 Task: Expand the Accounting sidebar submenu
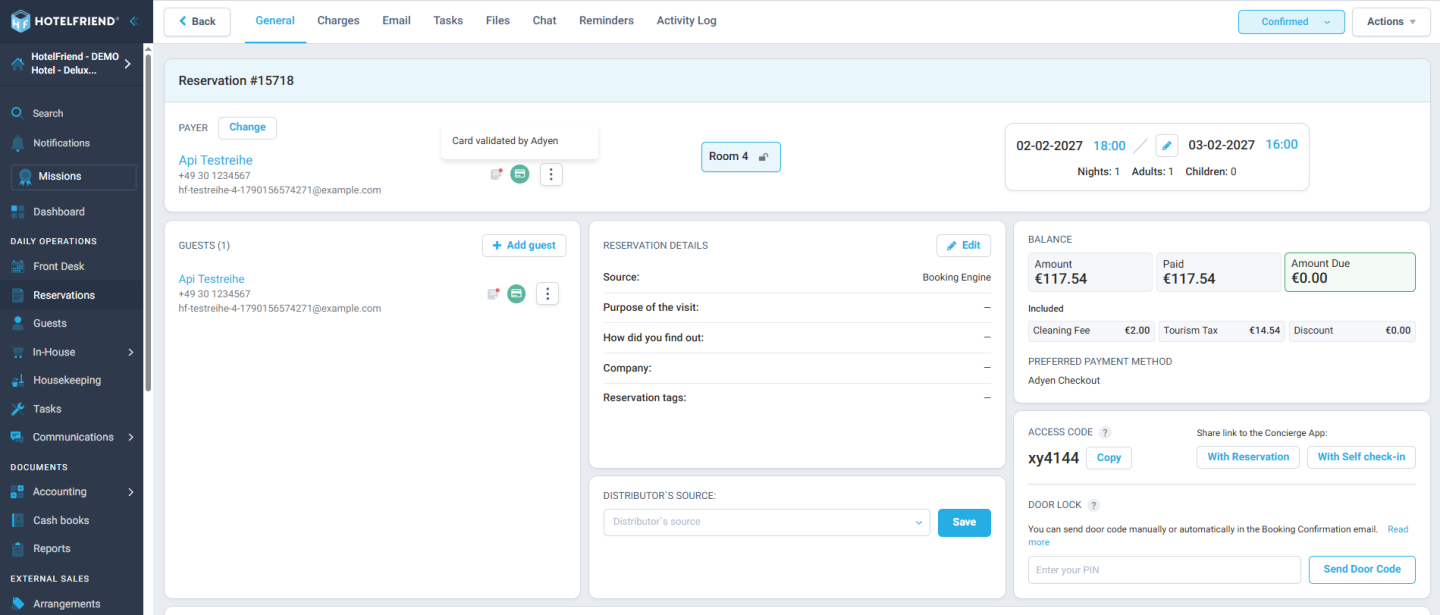tap(130, 492)
